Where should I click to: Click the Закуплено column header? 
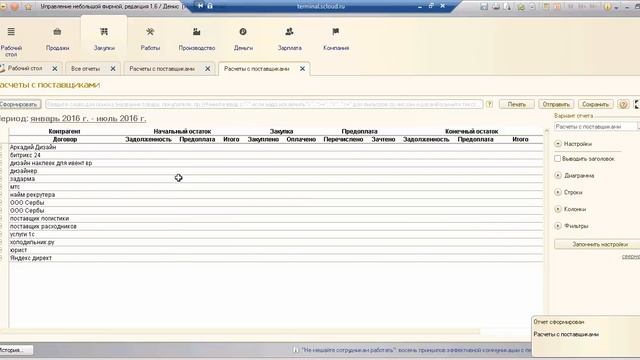tap(263, 139)
